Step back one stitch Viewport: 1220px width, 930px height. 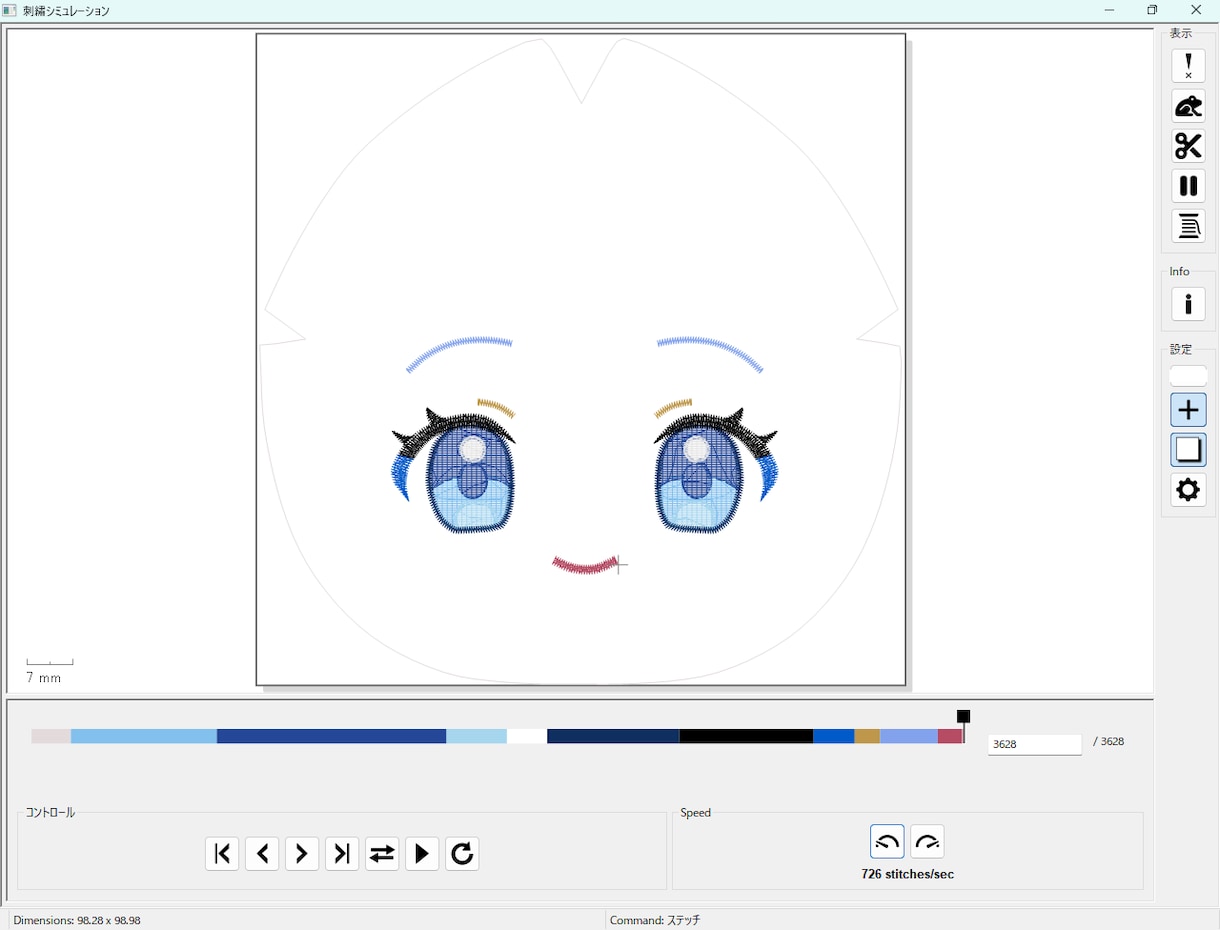(262, 853)
